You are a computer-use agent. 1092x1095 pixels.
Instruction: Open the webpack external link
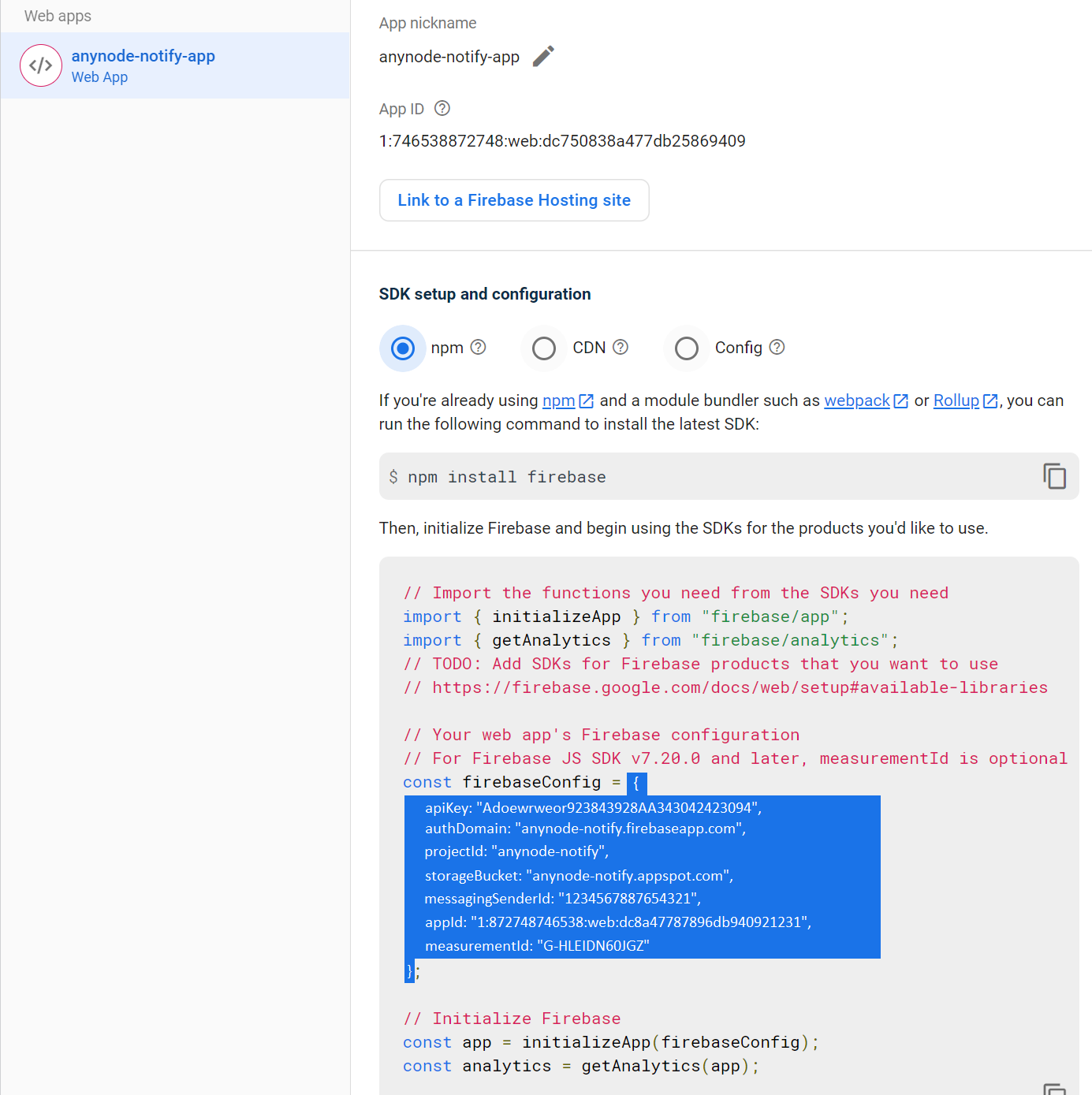click(857, 400)
